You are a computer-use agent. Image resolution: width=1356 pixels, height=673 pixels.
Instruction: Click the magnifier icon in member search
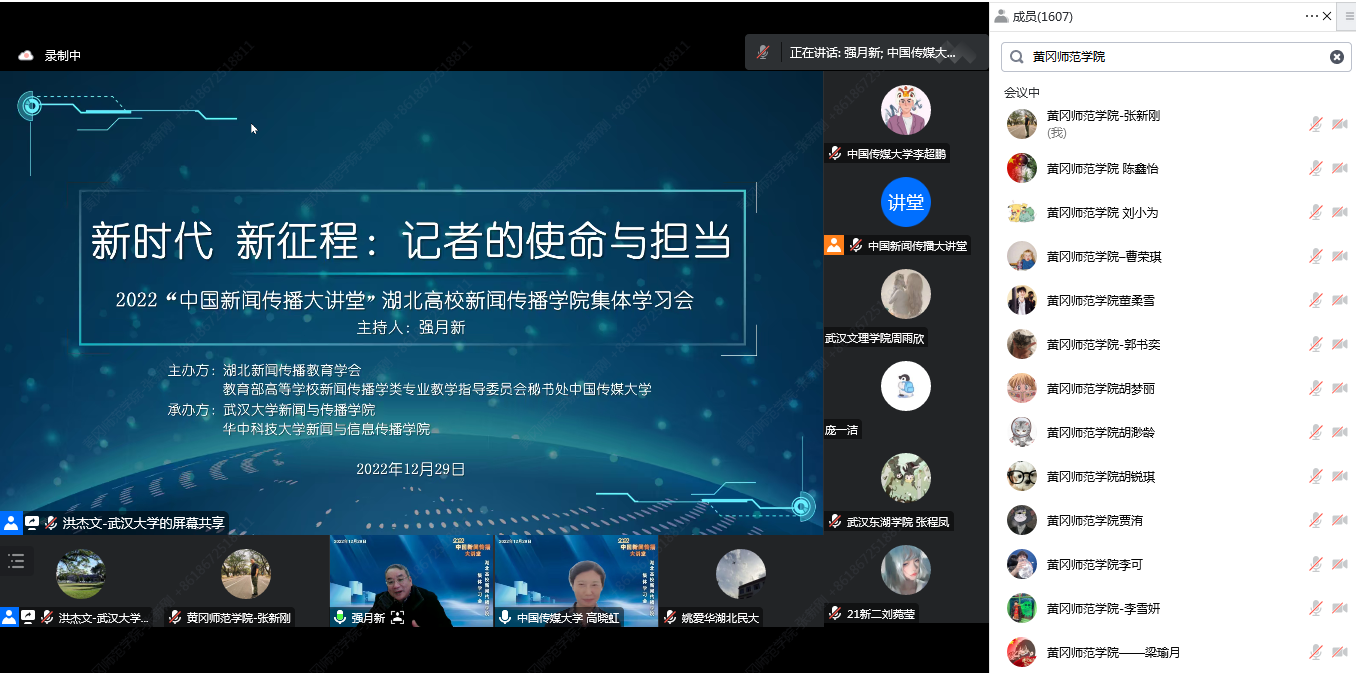coord(1016,57)
